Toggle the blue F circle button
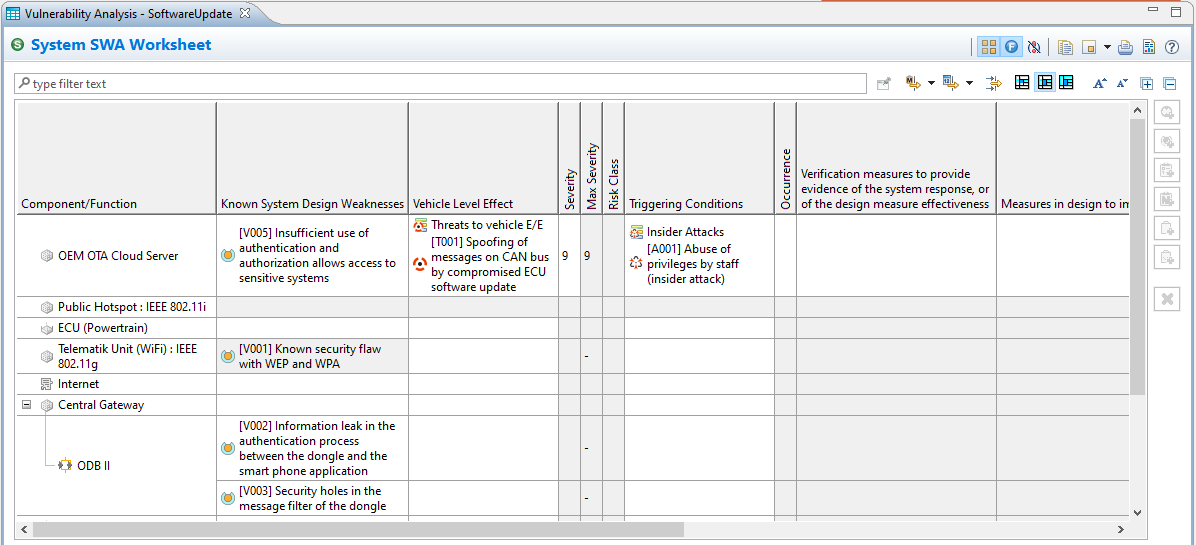This screenshot has height=545, width=1196. [x=1011, y=47]
